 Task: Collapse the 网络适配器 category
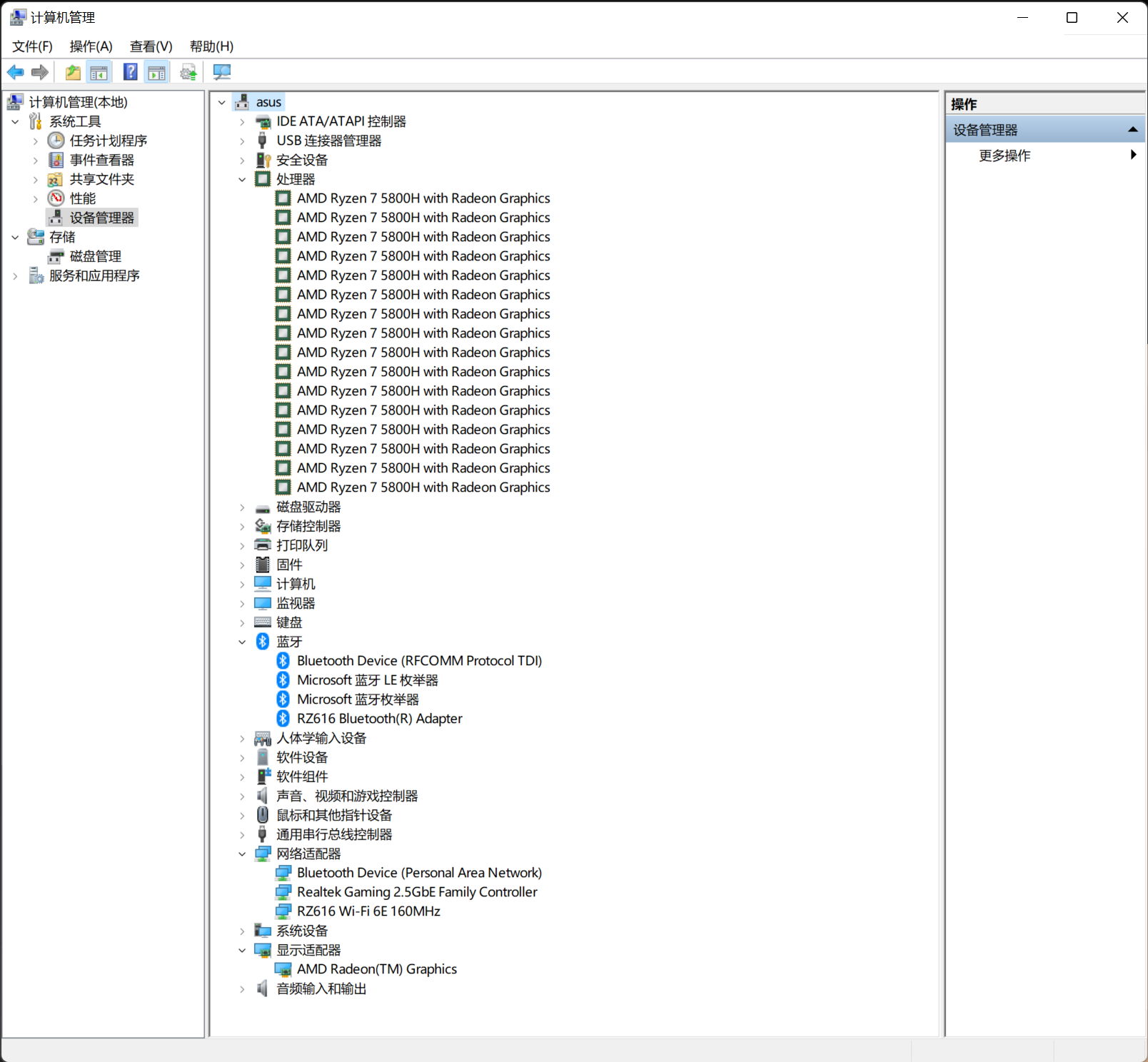point(242,854)
